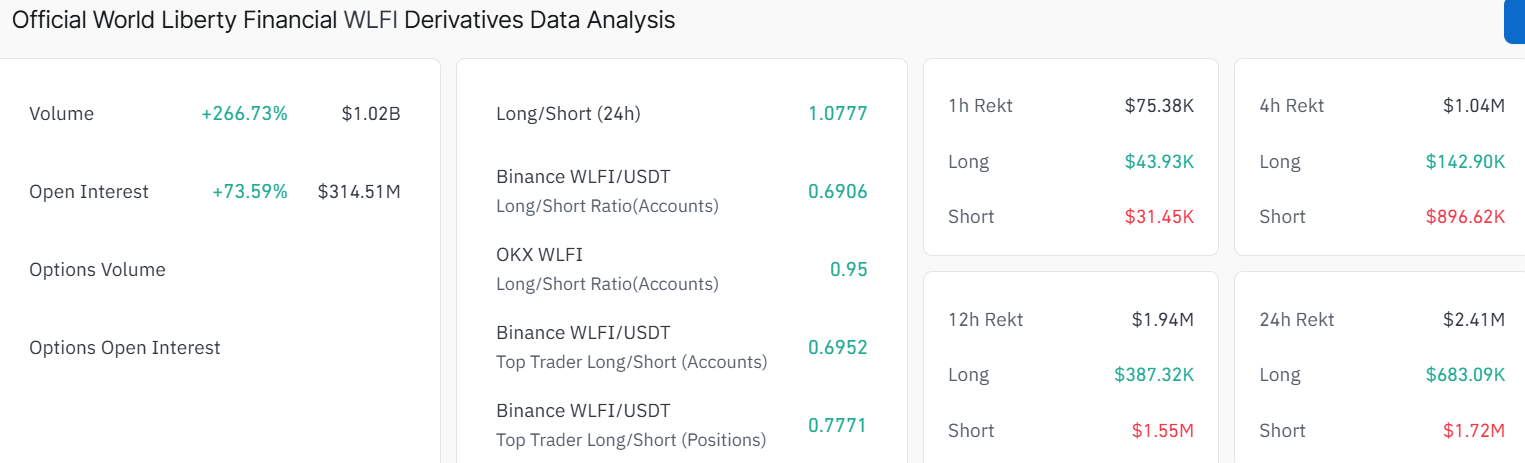Image resolution: width=1525 pixels, height=463 pixels.
Task: Click the +266.73% volume change value
Action: pyautogui.click(x=244, y=114)
